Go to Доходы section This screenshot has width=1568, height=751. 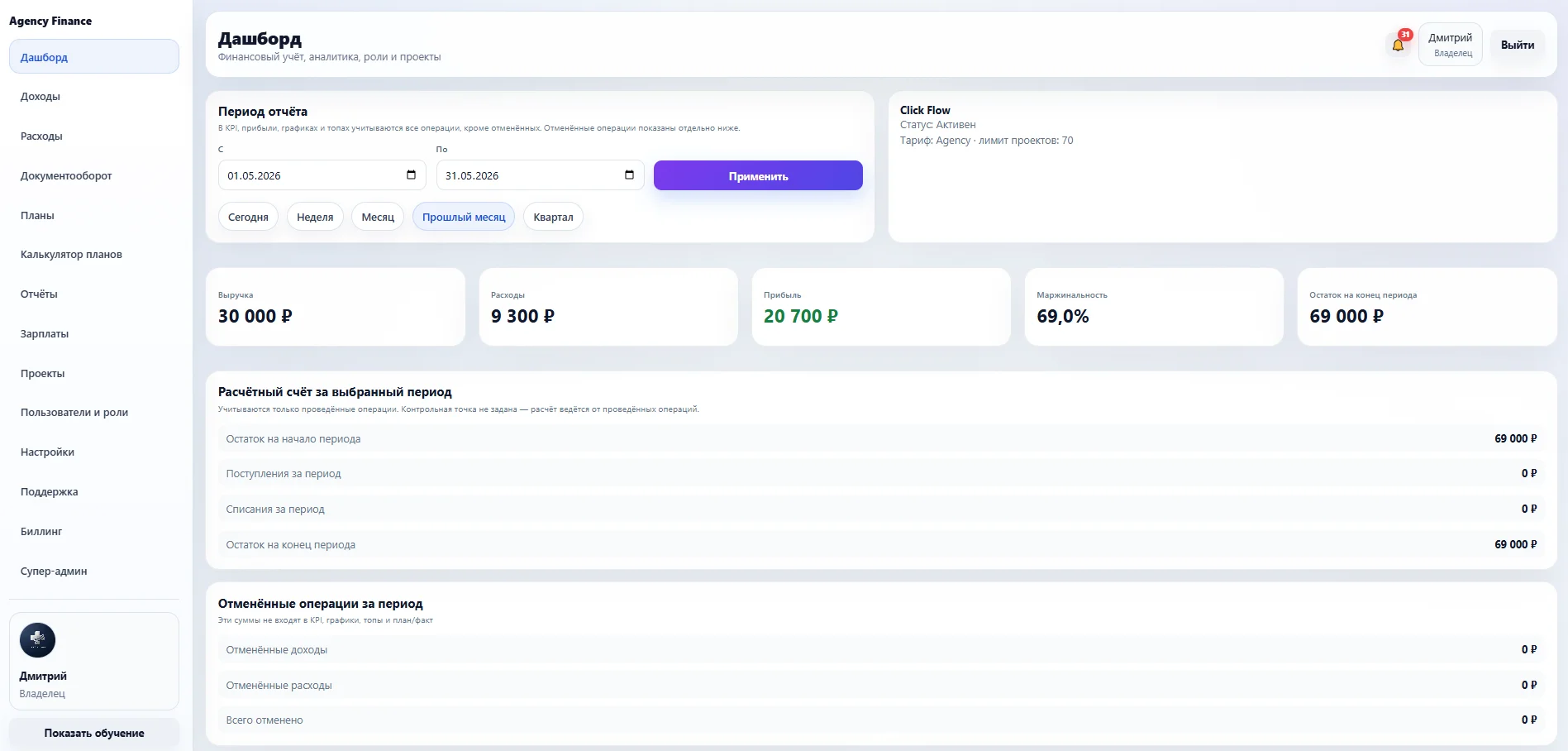[94, 97]
